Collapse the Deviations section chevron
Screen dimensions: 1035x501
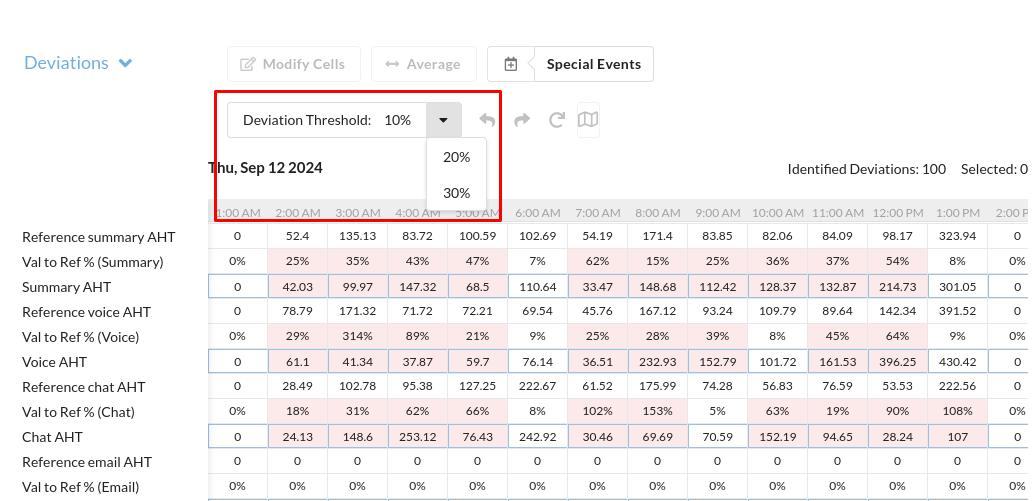[x=126, y=63]
